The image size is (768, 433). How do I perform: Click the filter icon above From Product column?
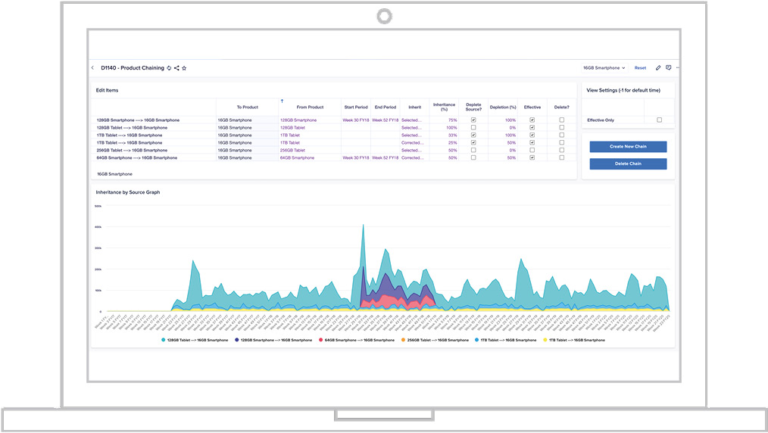(282, 101)
